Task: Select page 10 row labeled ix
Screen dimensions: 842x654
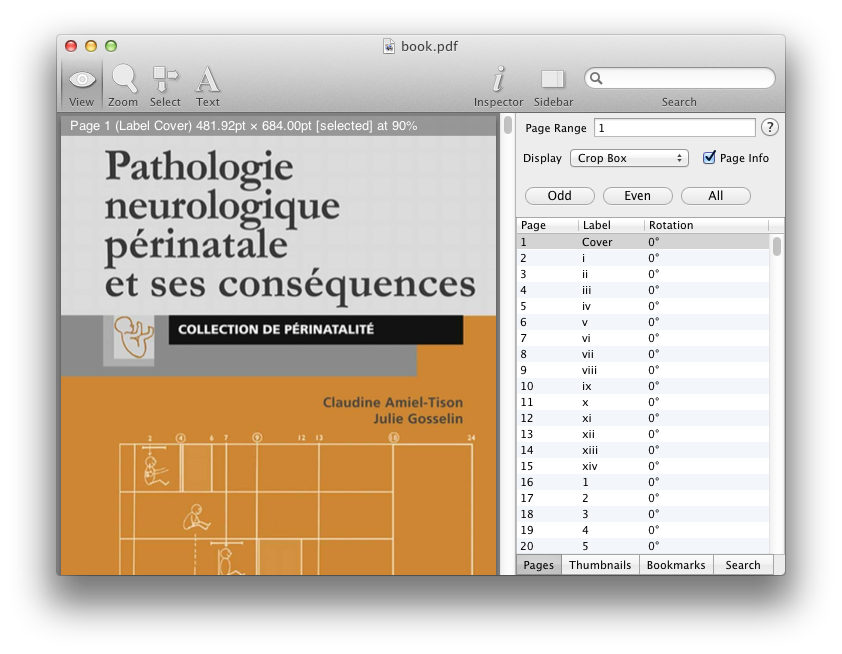Action: (x=643, y=386)
